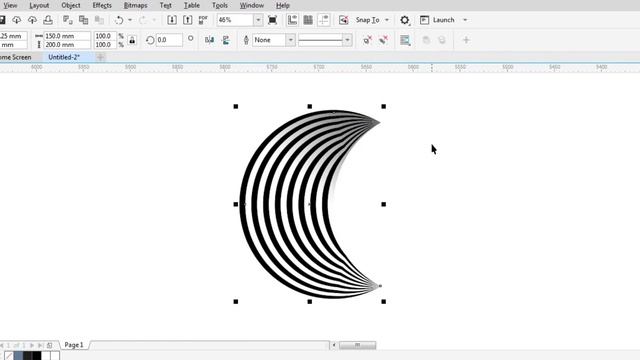Toggle the Lock ratio padlock

[132, 40]
